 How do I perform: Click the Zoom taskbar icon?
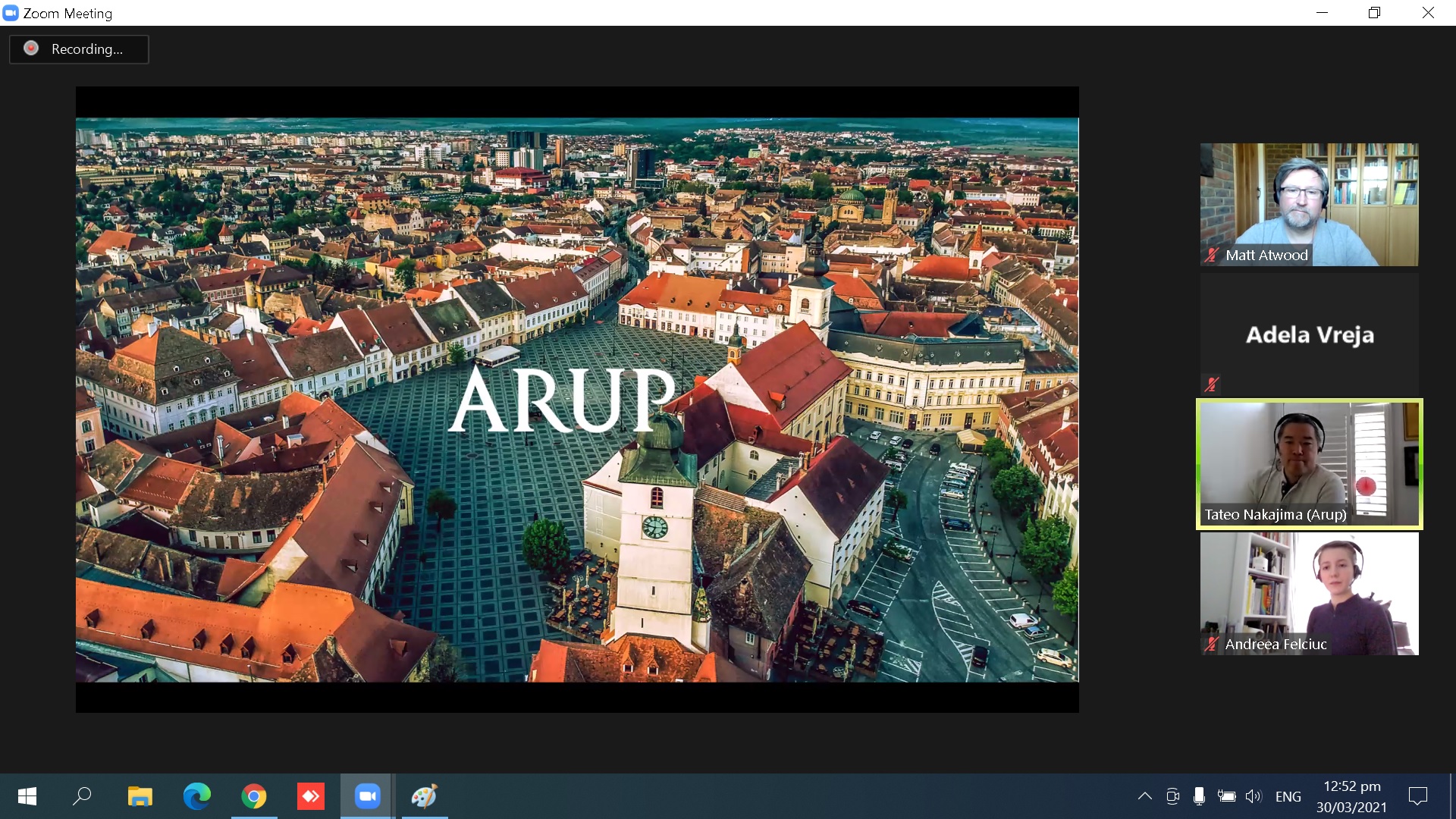(x=367, y=796)
